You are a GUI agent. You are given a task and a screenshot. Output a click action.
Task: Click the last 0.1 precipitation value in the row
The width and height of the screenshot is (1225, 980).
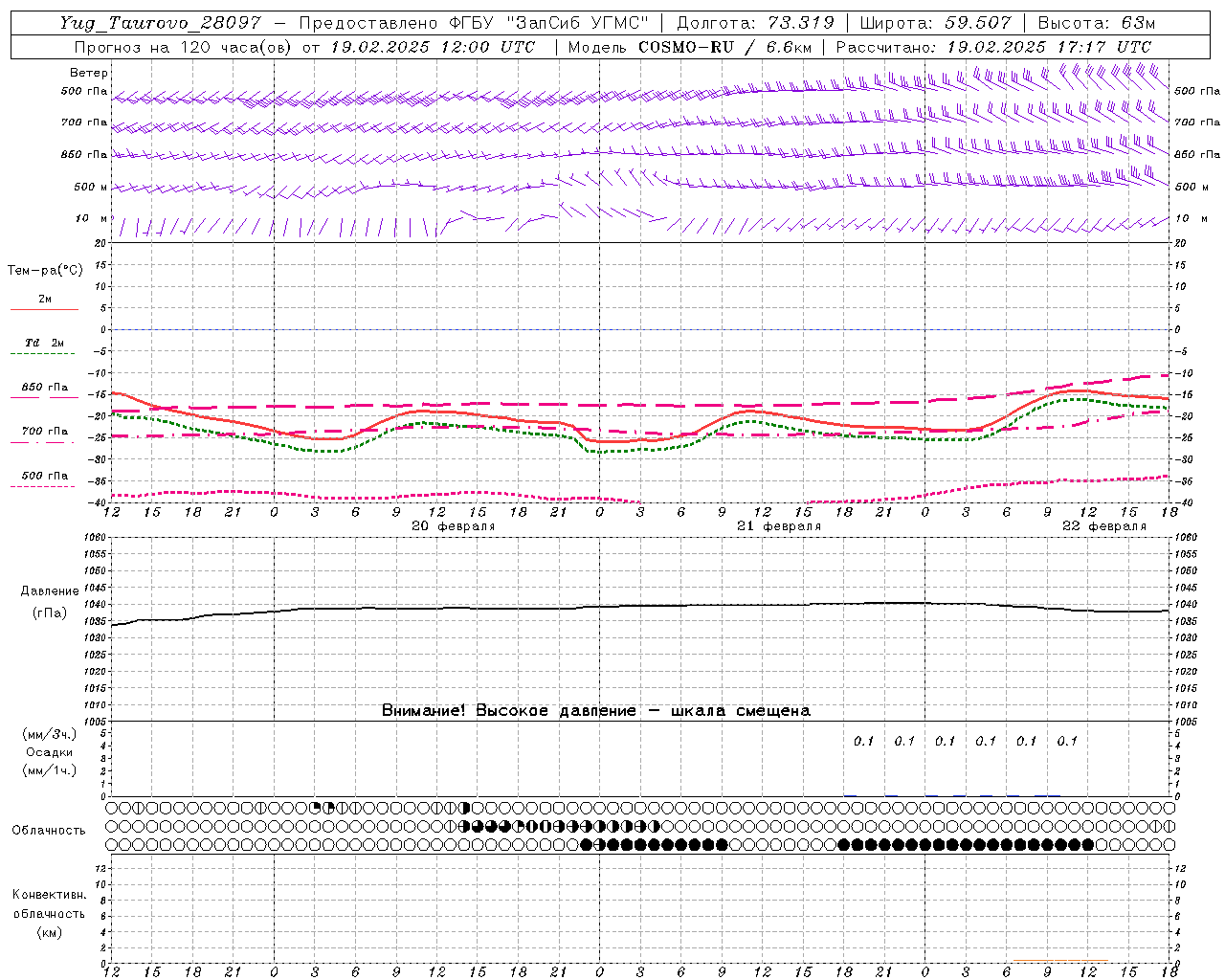(1067, 741)
